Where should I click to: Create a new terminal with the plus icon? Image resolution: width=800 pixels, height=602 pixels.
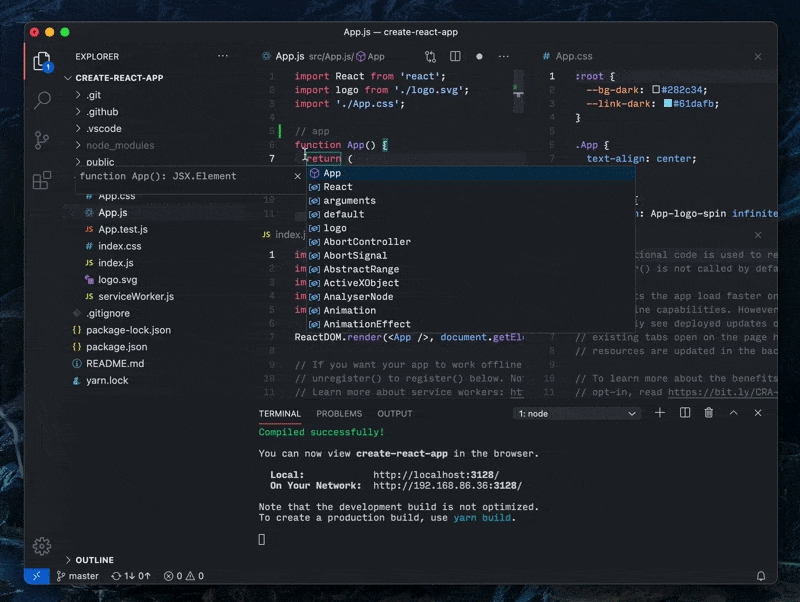point(660,413)
